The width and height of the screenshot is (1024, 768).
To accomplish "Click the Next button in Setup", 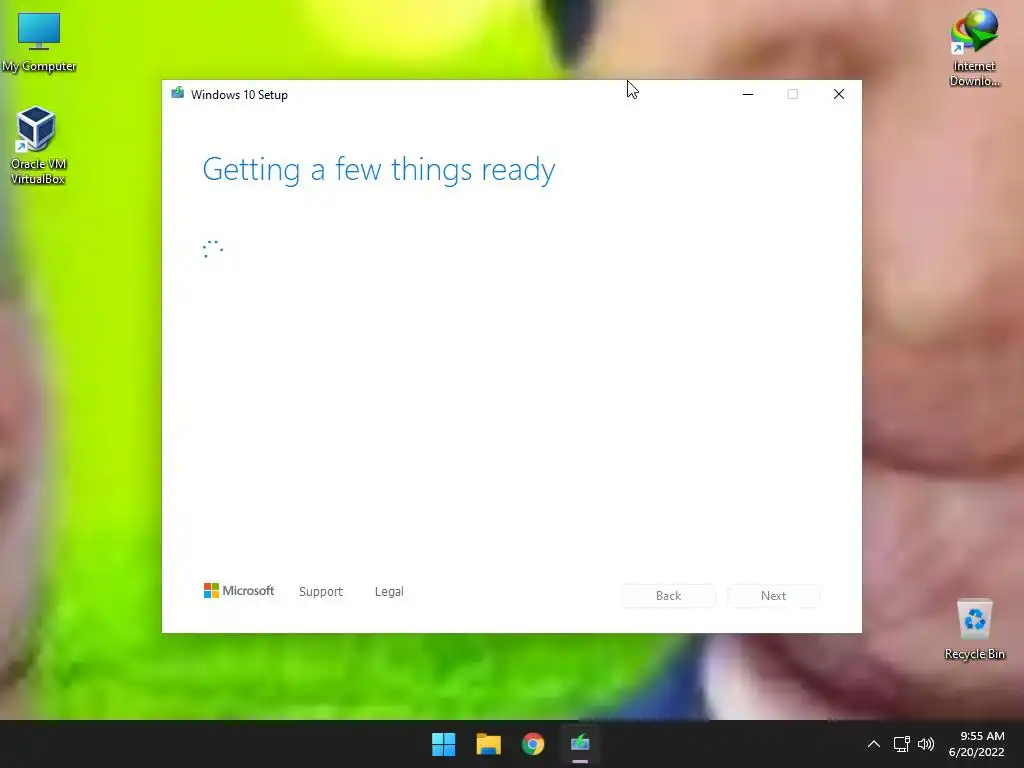I will [773, 596].
